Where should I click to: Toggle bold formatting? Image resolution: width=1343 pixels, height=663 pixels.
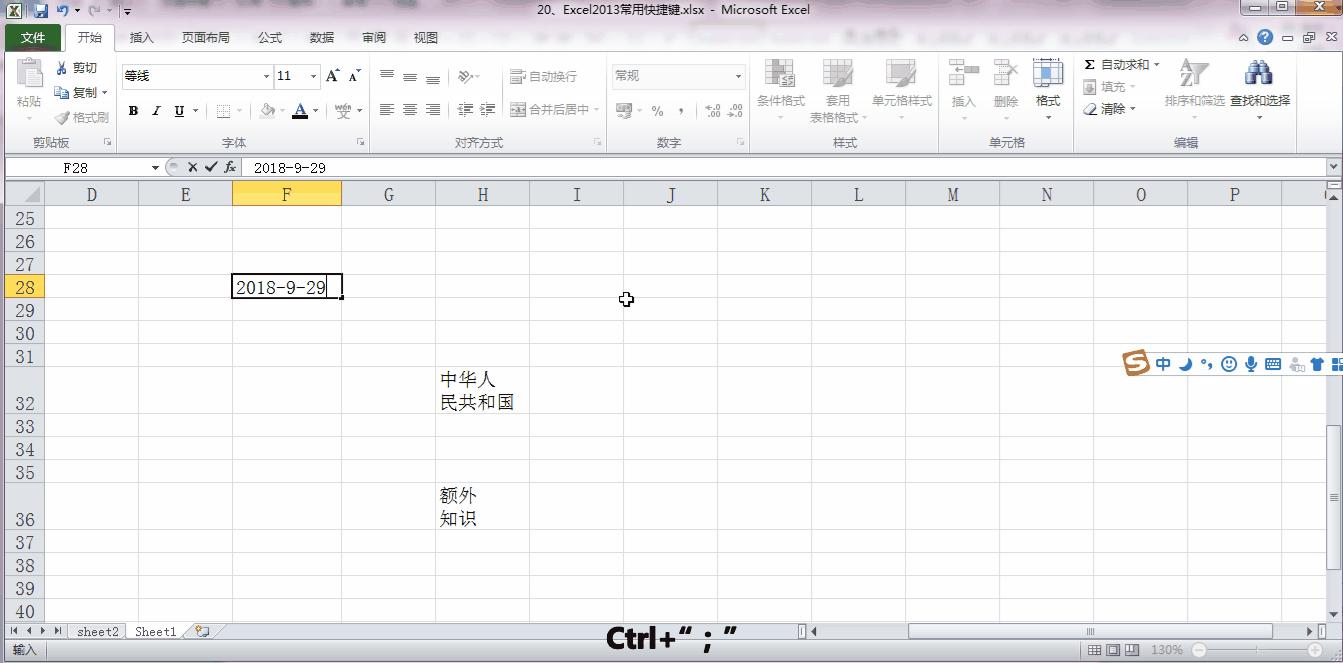(133, 111)
